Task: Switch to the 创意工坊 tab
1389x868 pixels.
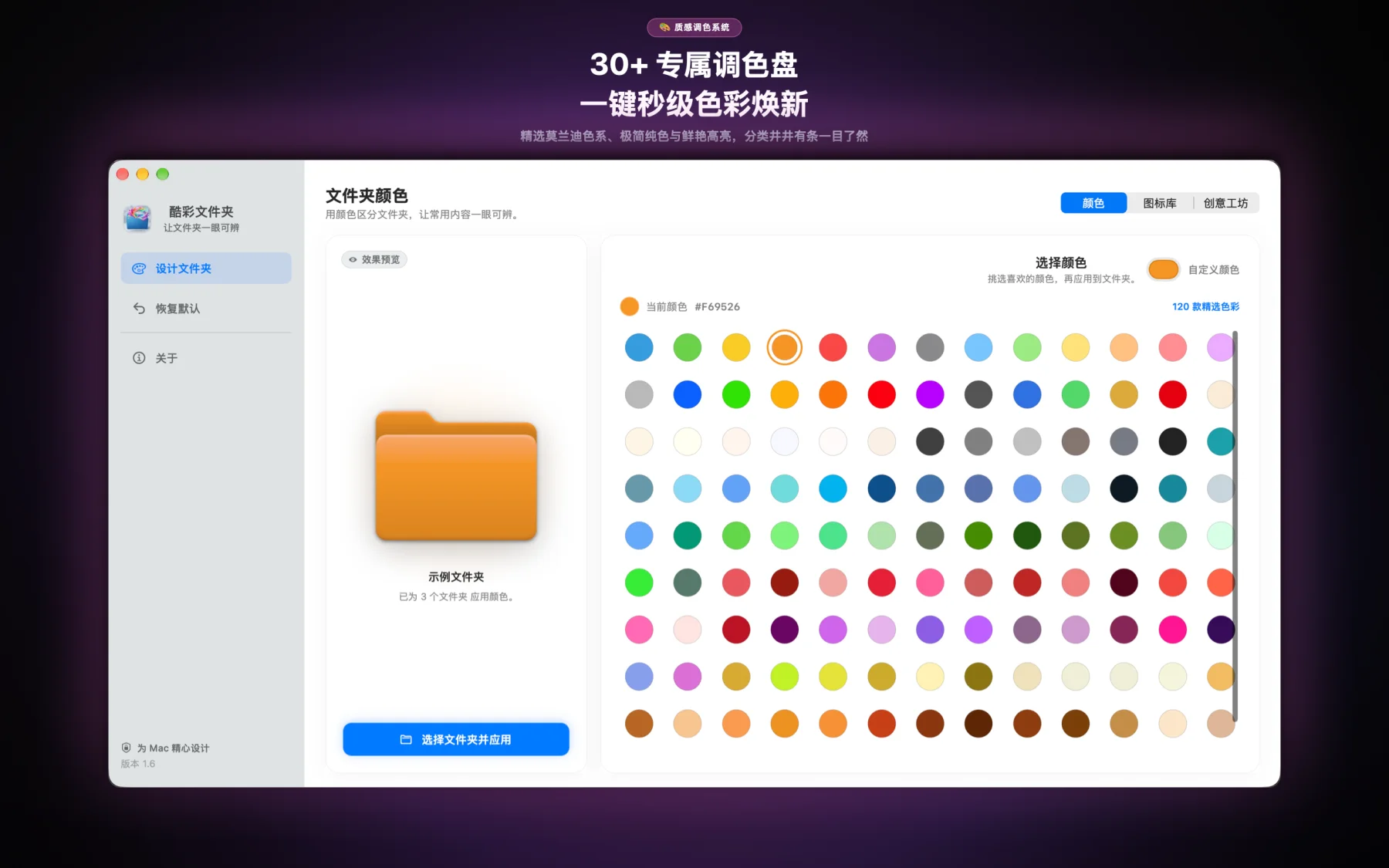Action: [x=1225, y=203]
